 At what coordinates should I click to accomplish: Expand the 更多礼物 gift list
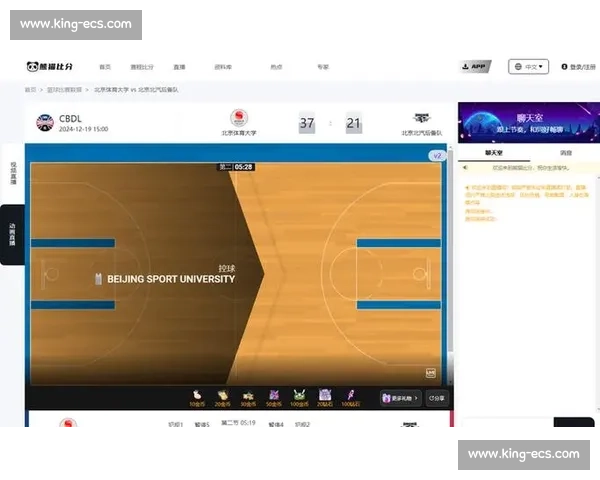click(400, 398)
